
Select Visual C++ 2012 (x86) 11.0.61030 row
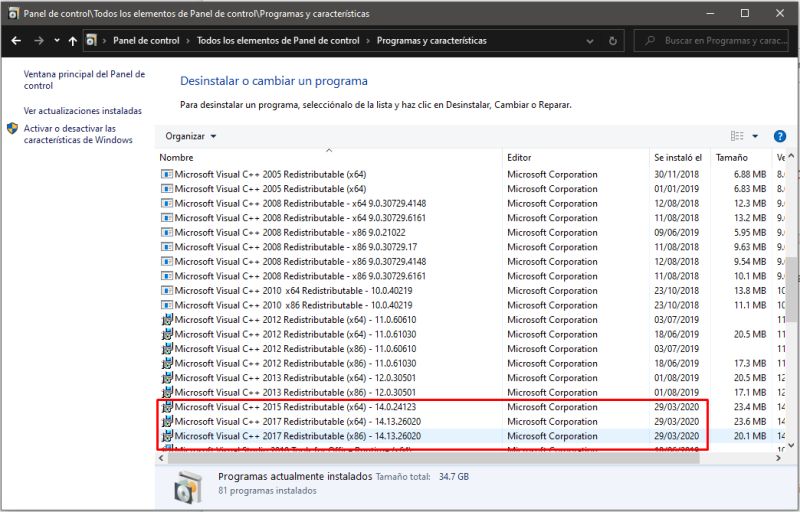[x=471, y=363]
